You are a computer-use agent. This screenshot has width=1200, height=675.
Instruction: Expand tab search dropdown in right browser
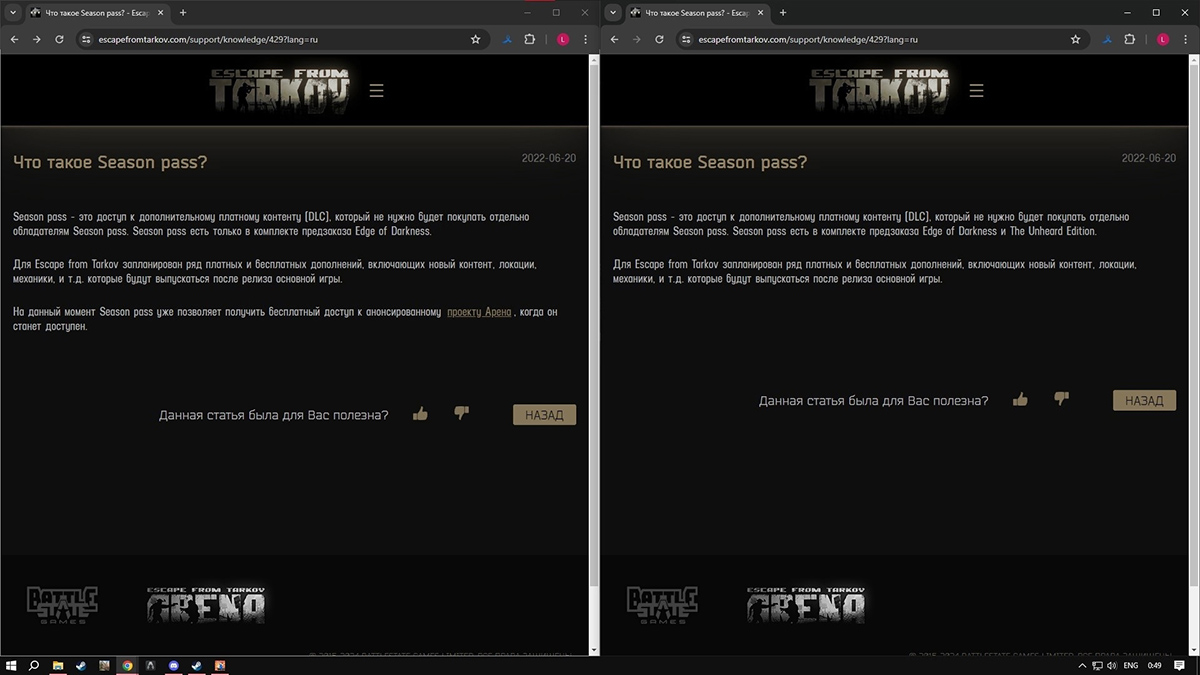point(614,13)
